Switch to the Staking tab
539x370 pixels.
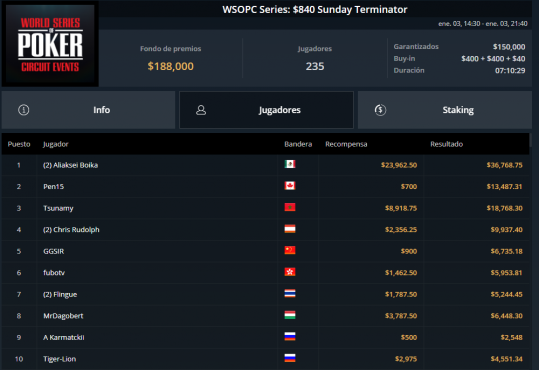[444, 110]
